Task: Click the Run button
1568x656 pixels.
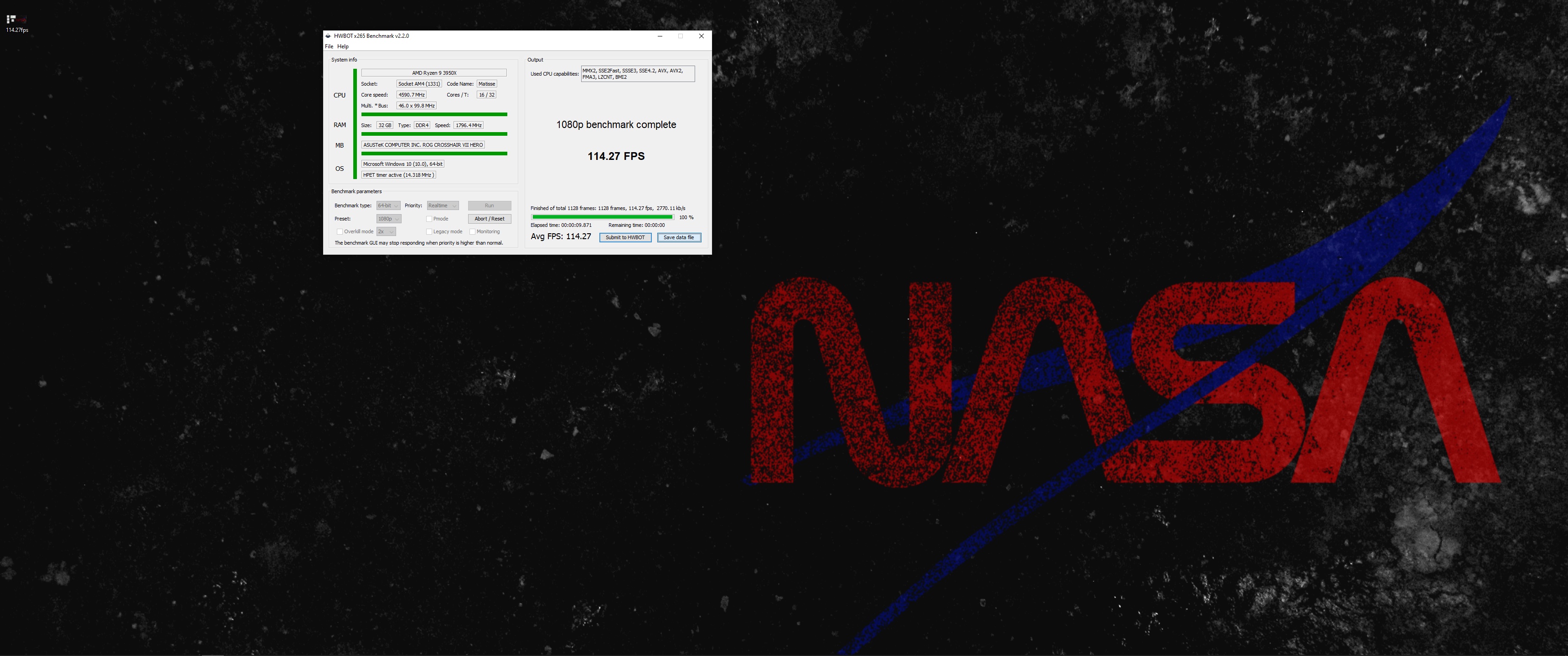Action: click(x=490, y=206)
